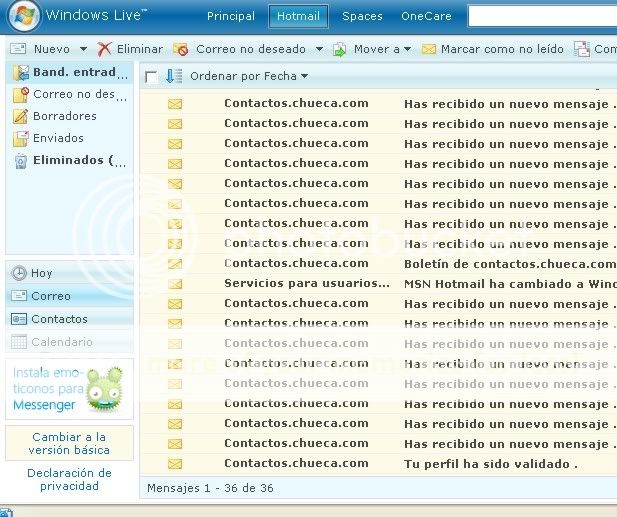The width and height of the screenshot is (617, 517).
Task: Click the junk mail icon in toolbar
Action: [x=181, y=49]
